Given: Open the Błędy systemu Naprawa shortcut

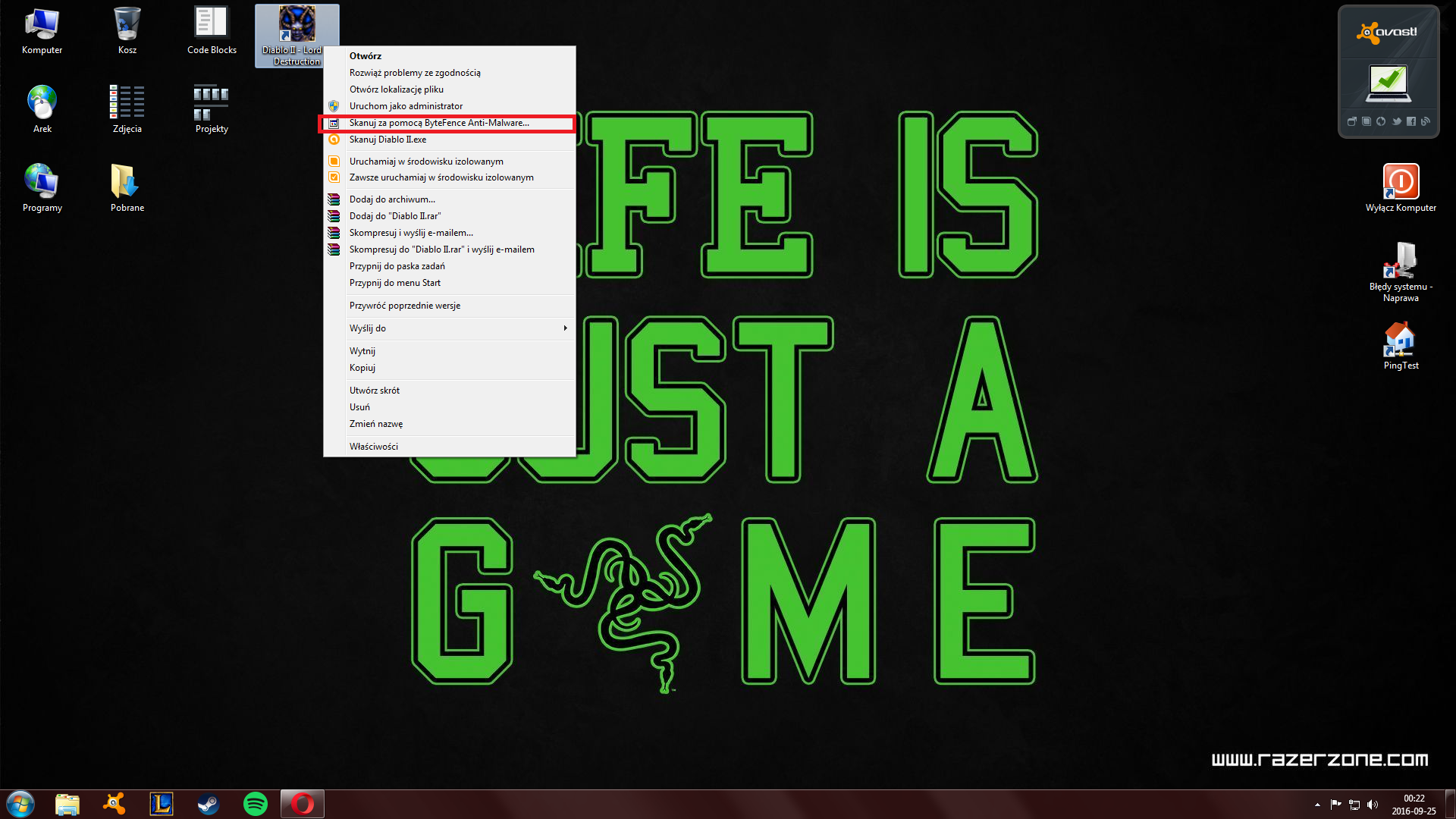Looking at the screenshot, I should coord(1400,271).
